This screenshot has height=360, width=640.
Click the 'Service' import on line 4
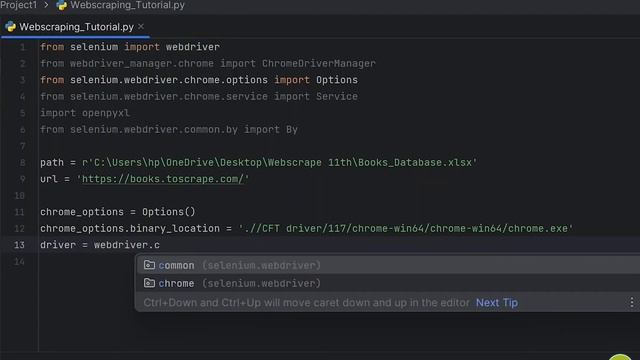(337, 97)
